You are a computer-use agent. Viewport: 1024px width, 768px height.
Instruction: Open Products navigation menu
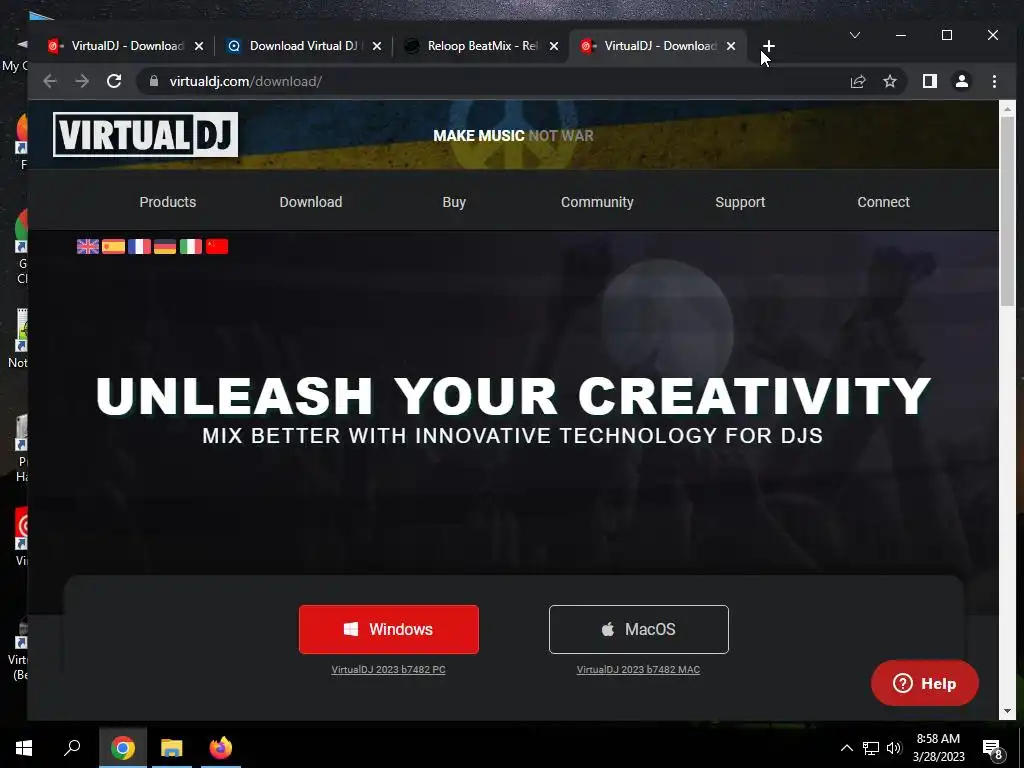[168, 202]
